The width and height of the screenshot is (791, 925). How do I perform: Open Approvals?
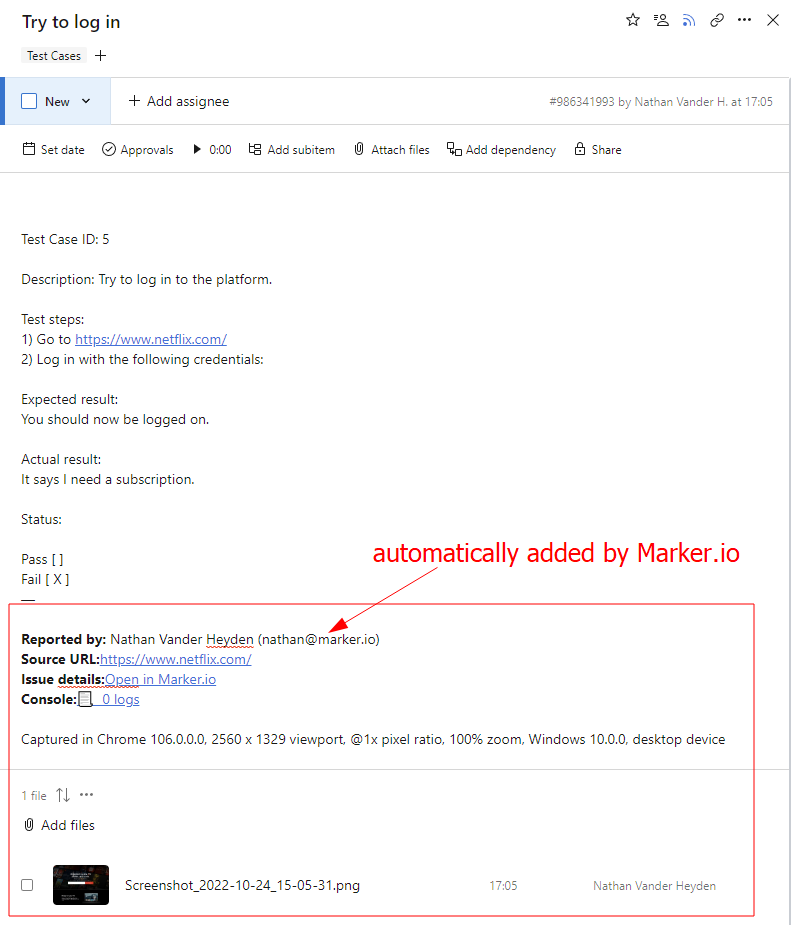tap(137, 150)
